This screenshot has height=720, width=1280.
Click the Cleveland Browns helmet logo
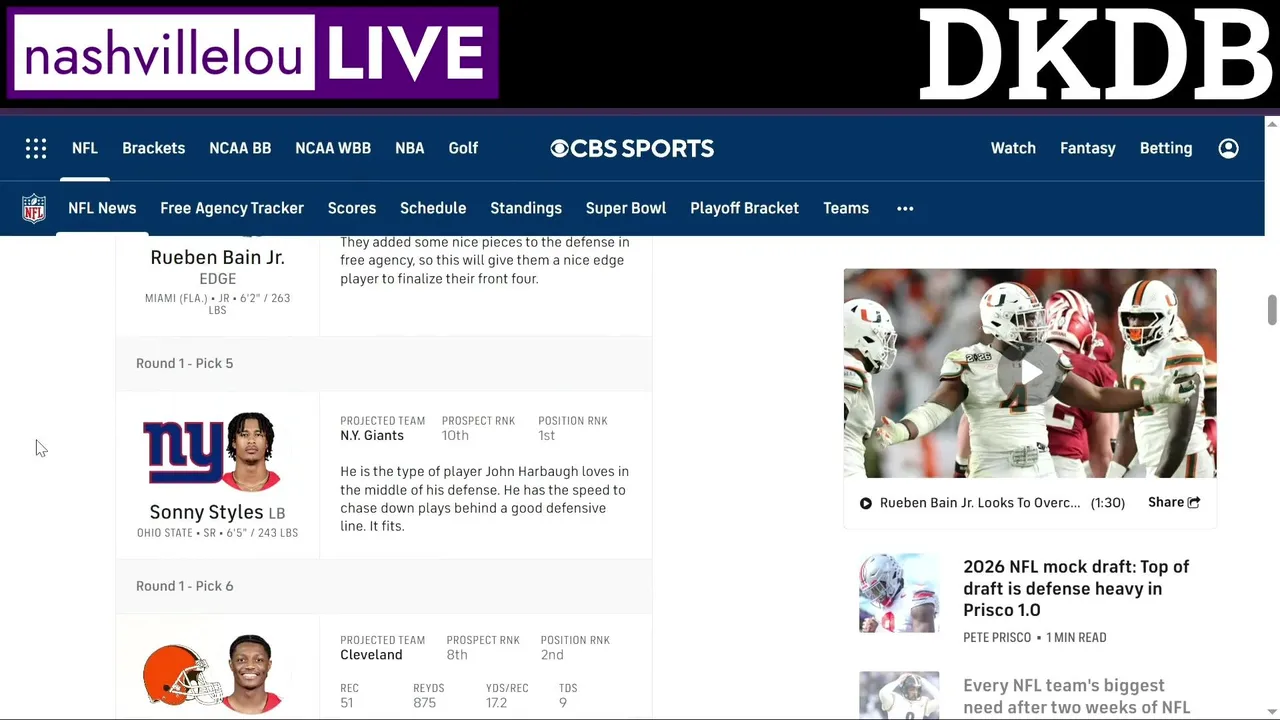tap(182, 674)
